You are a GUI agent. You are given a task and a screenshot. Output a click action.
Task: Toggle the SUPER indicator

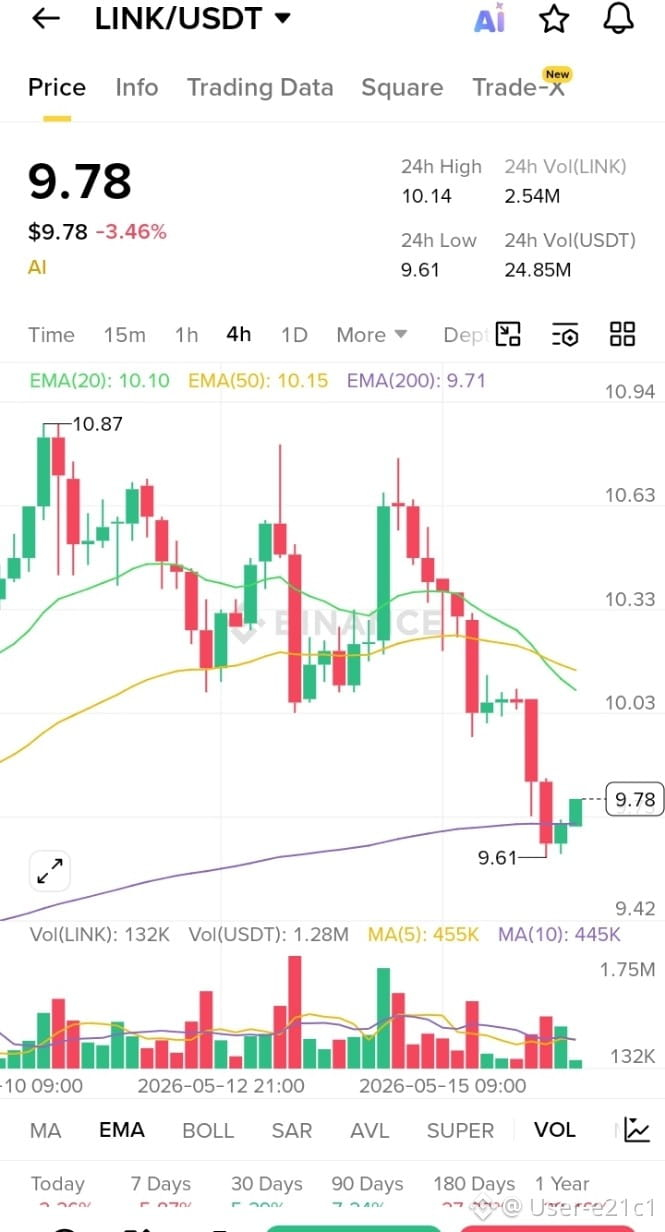460,1131
